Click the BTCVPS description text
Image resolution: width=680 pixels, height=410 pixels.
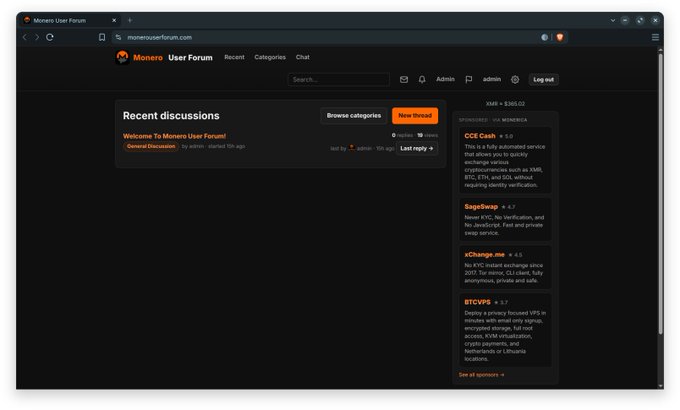click(x=505, y=336)
